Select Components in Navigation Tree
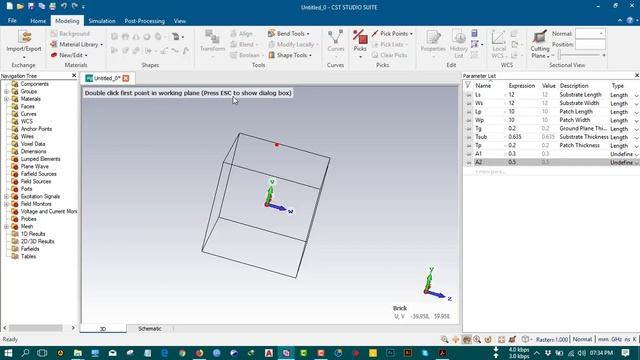Screen dimensions: 640x360 (34, 84)
